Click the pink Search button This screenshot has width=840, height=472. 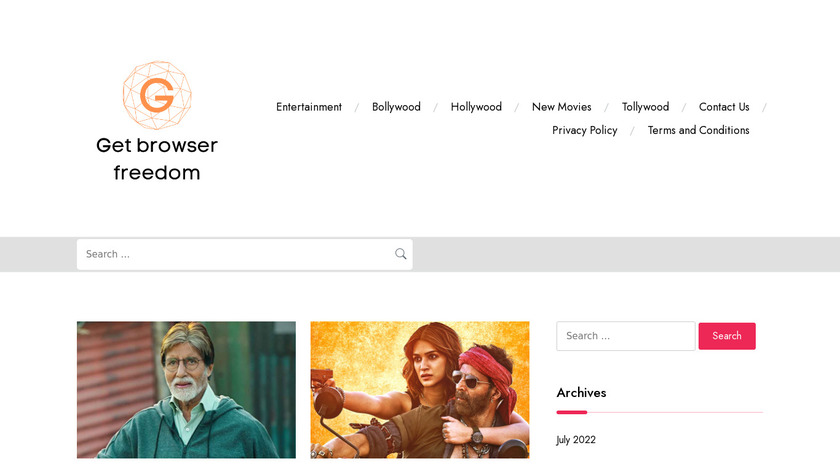727,336
